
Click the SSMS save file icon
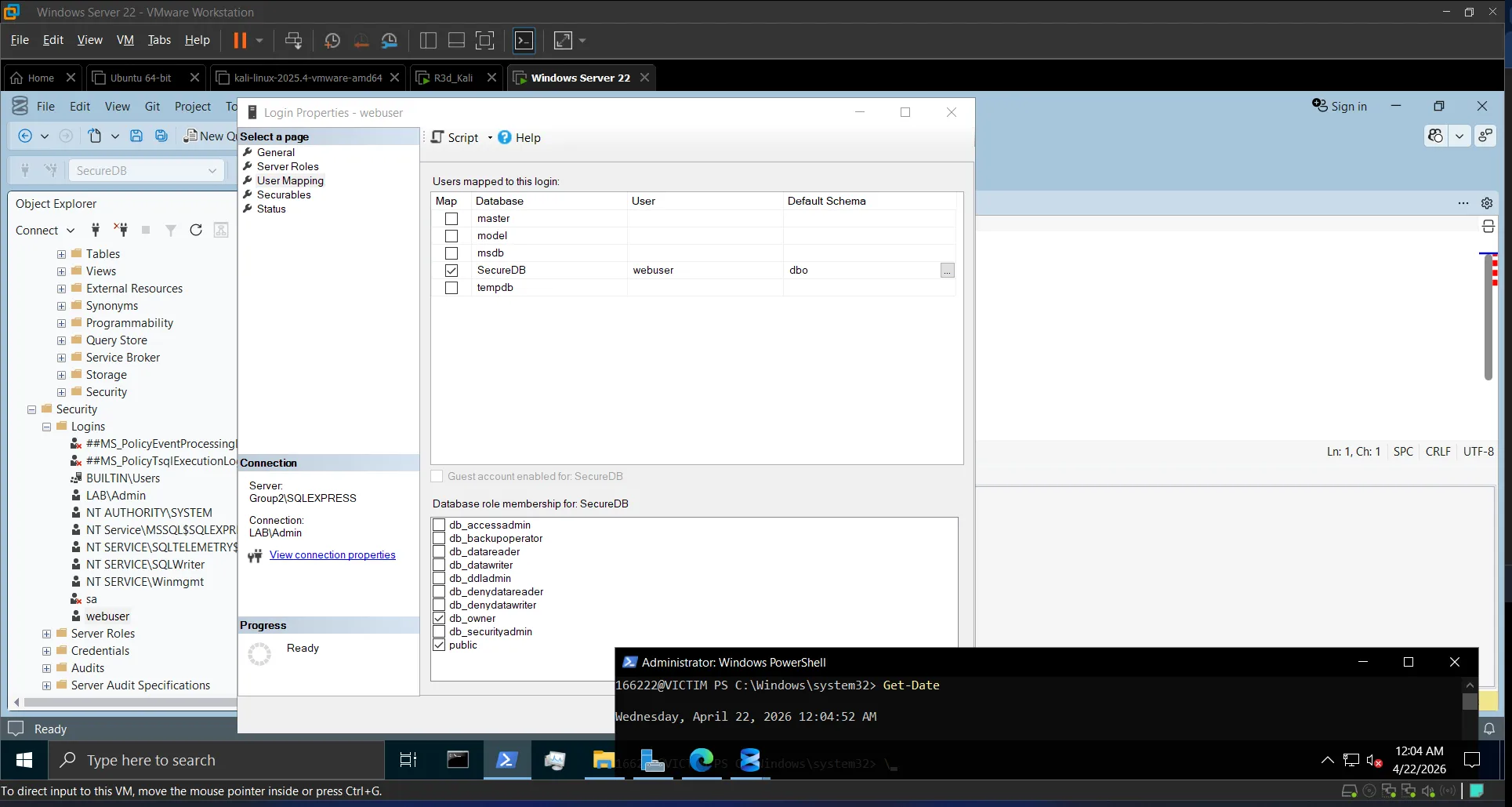(136, 136)
